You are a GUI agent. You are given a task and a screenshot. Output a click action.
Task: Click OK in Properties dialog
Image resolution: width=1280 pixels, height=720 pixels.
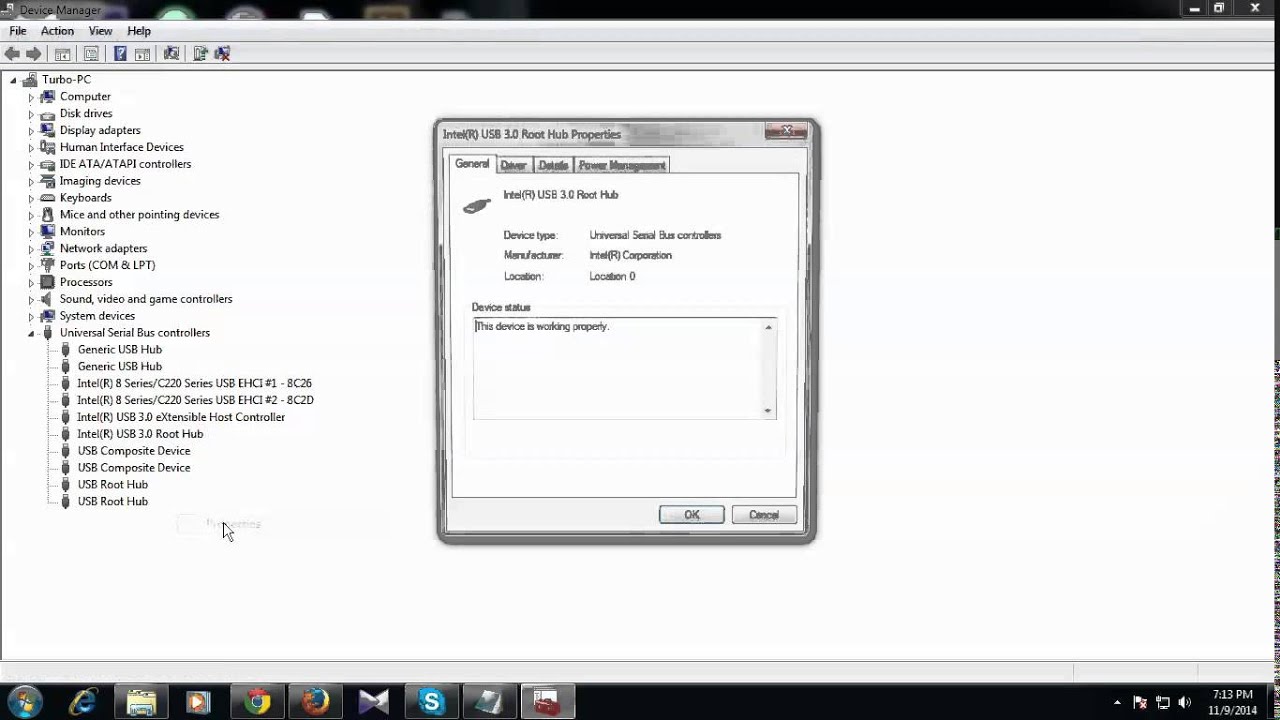691,515
